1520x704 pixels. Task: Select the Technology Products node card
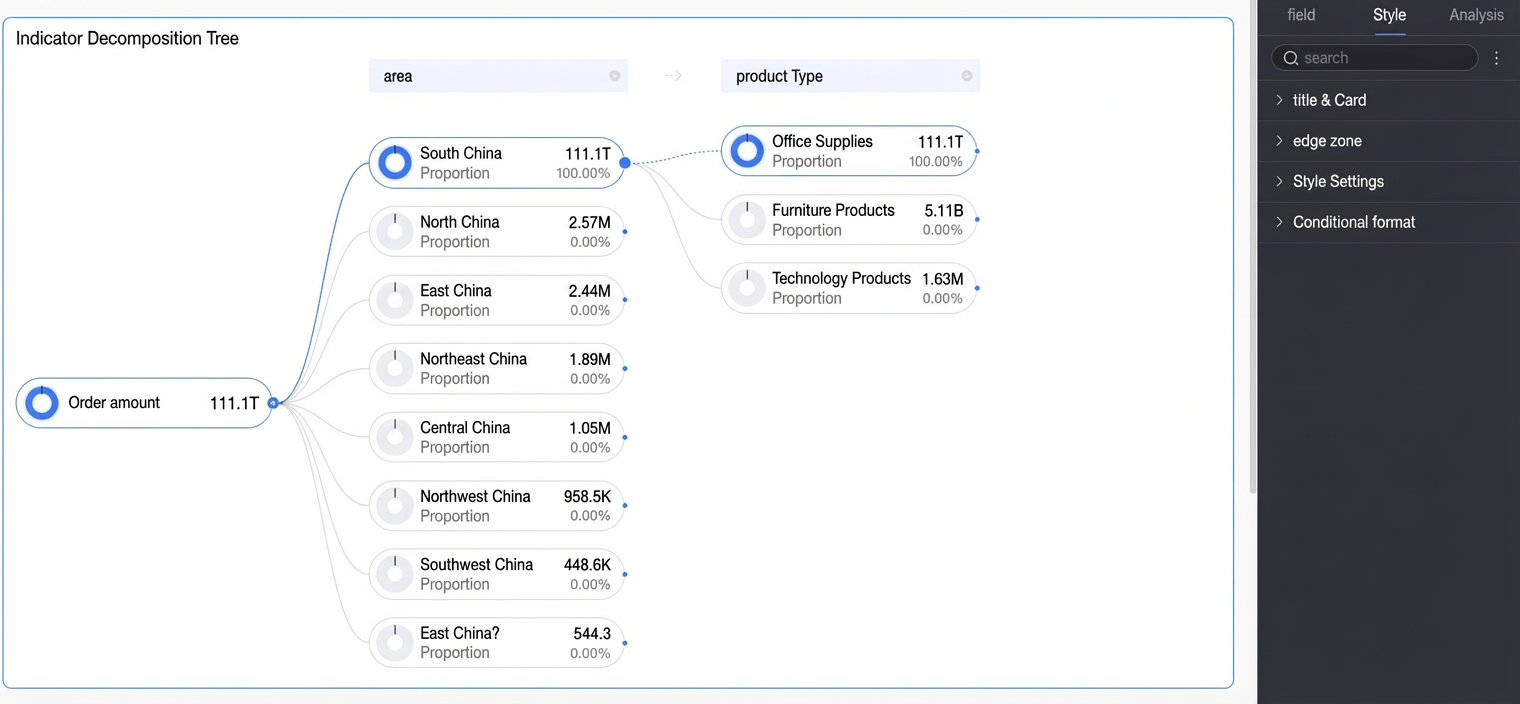(849, 288)
